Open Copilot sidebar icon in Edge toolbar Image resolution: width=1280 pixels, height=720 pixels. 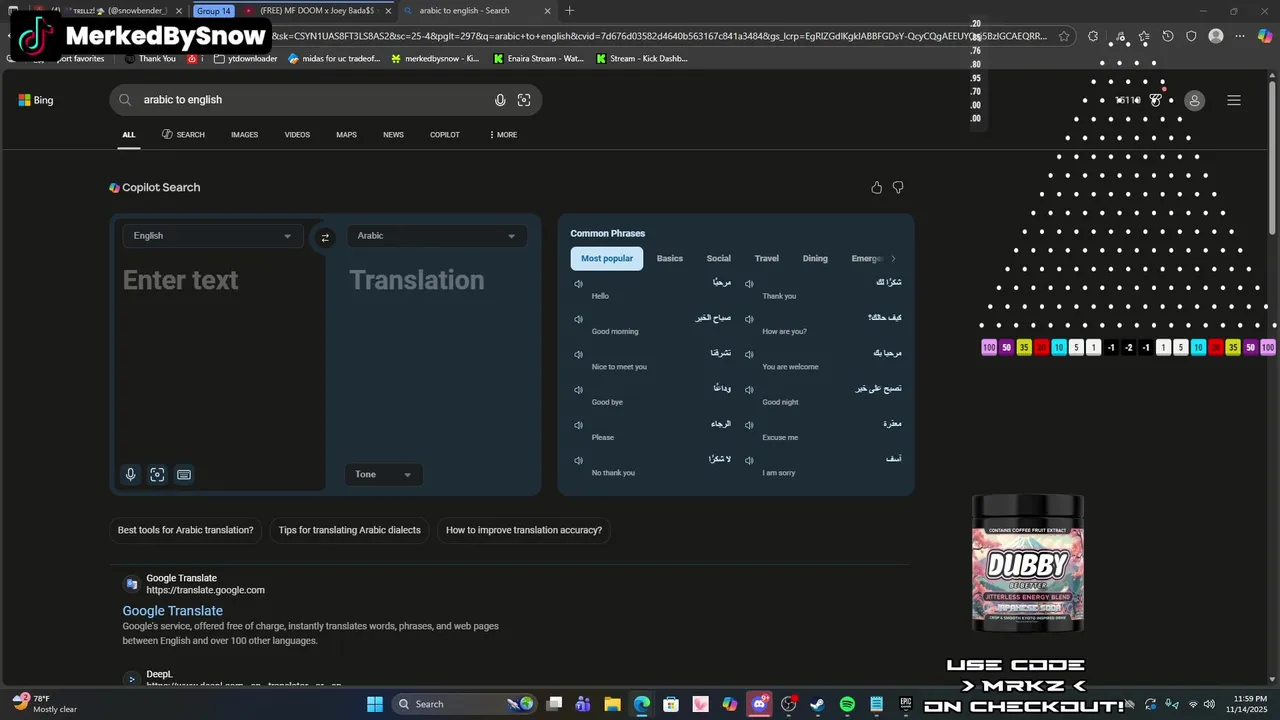coord(1265,36)
